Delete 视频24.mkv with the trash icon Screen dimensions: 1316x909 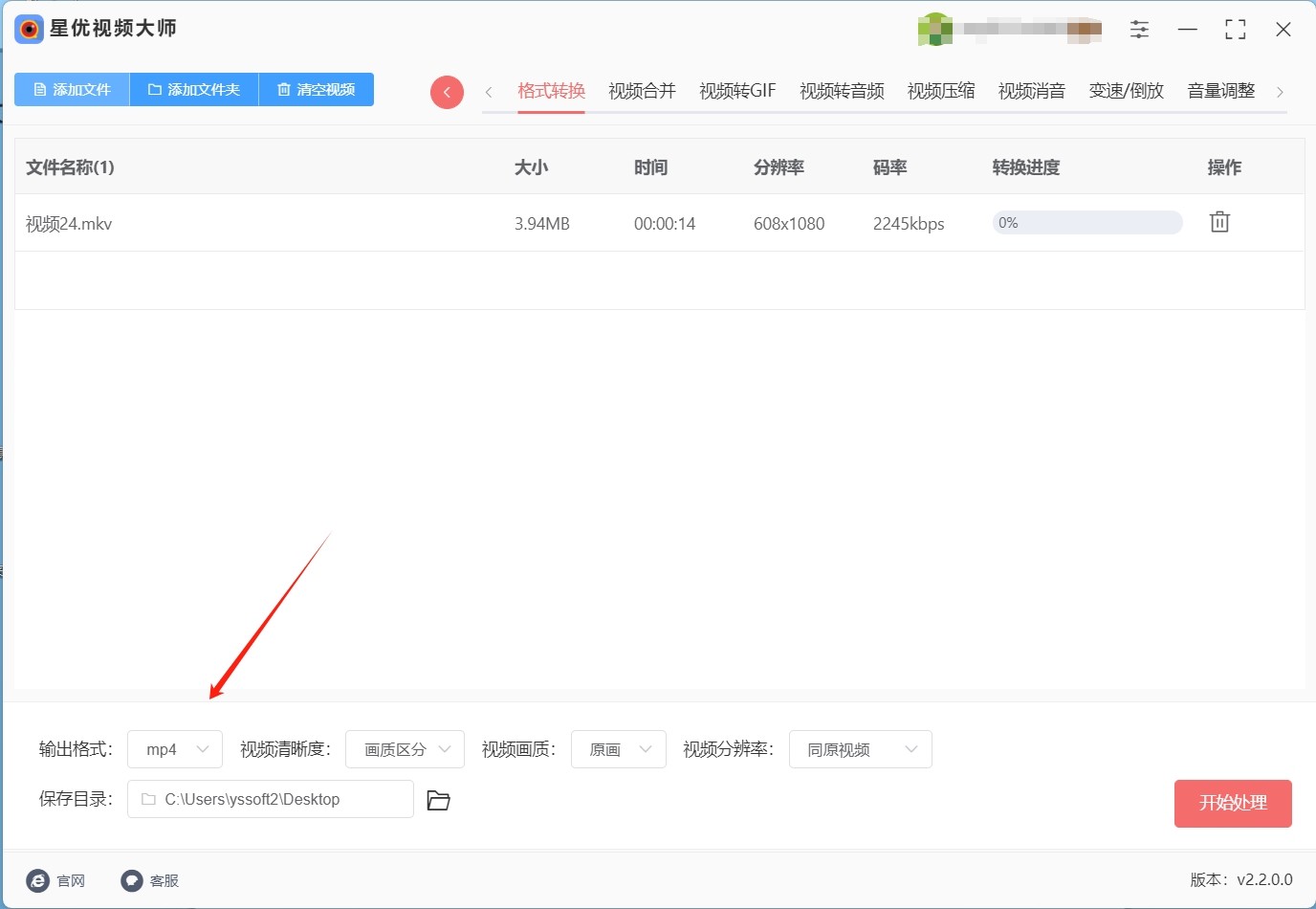tap(1219, 223)
